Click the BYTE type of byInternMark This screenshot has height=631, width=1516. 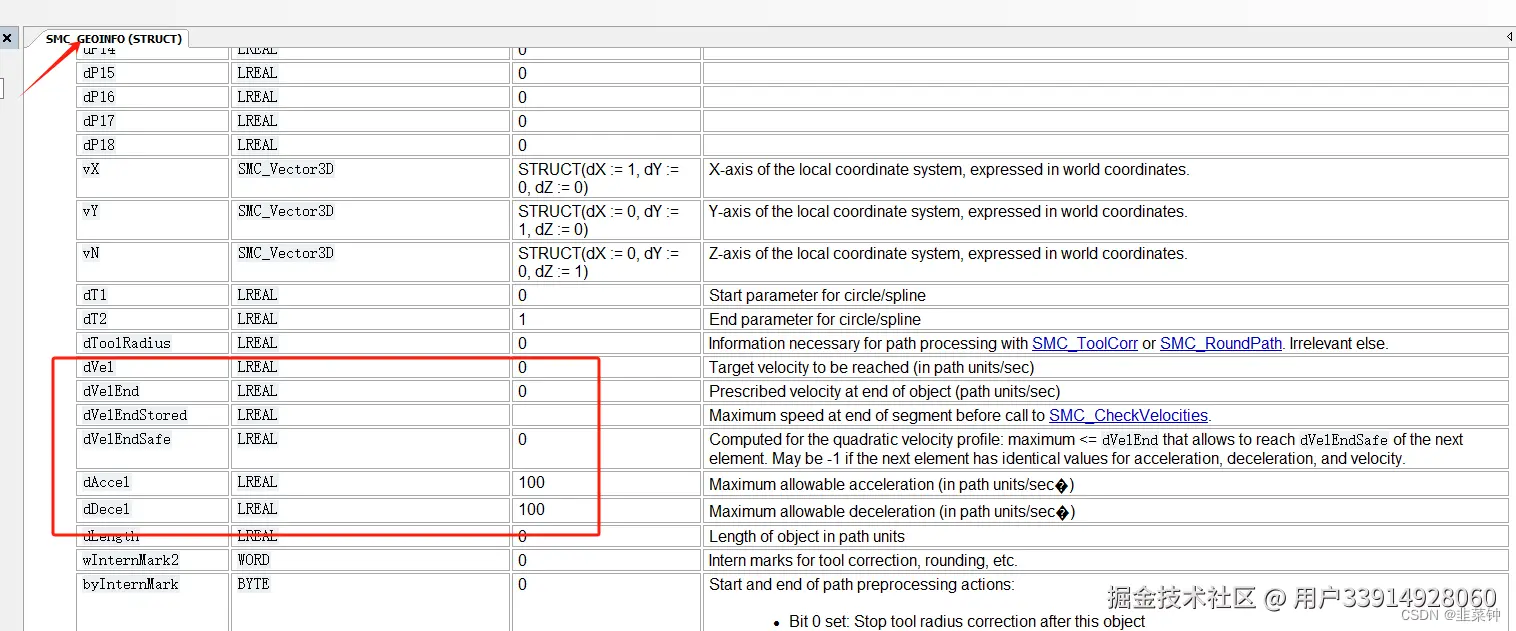coord(253,584)
